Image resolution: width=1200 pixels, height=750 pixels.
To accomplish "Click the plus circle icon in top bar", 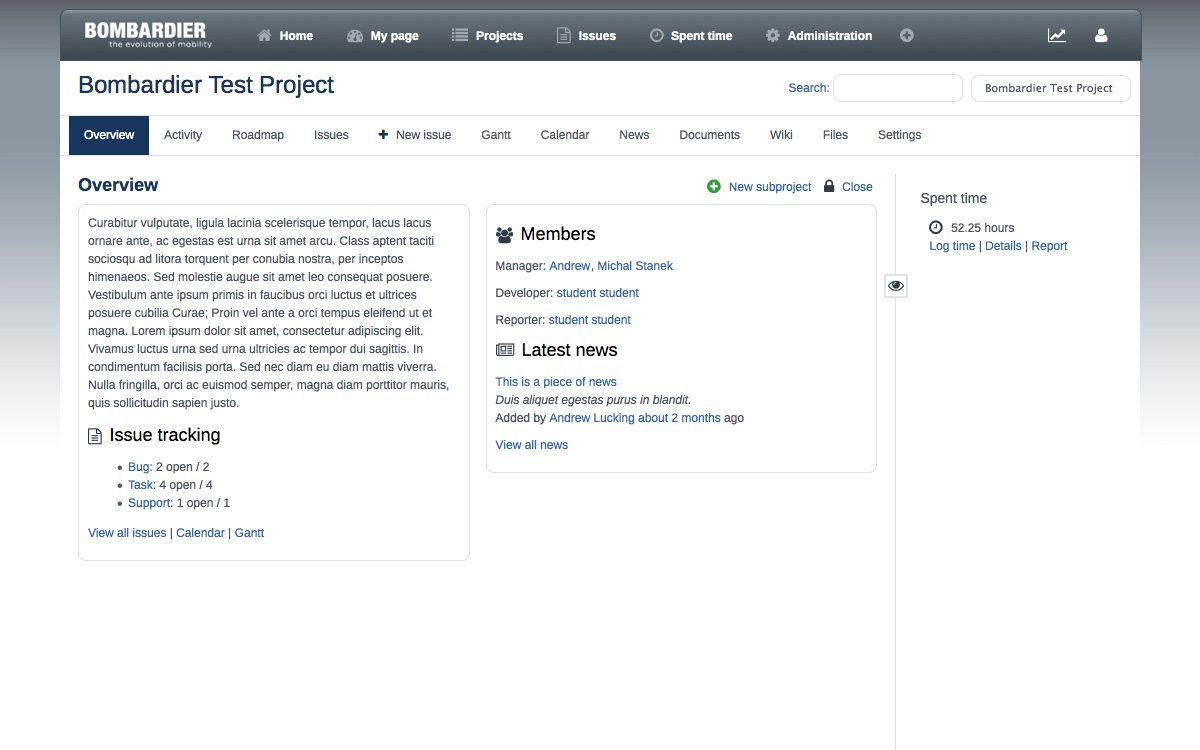I will 907,36.
